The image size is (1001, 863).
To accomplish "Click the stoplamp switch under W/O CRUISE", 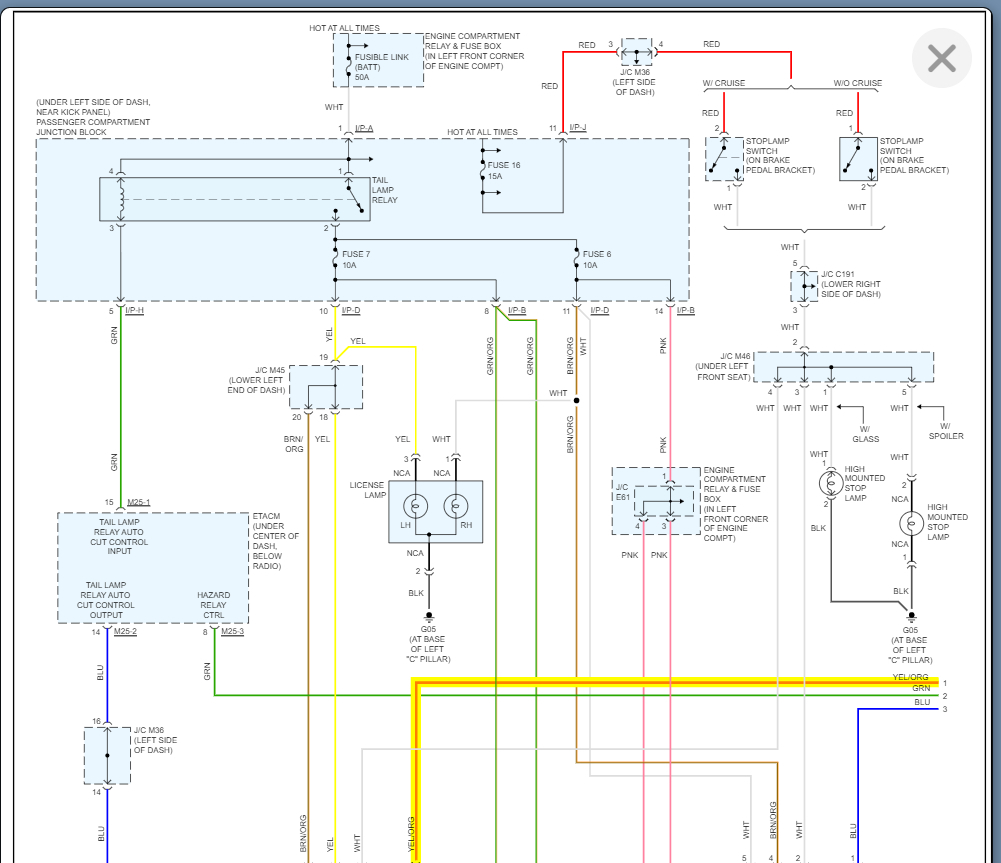I will pyautogui.click(x=857, y=157).
